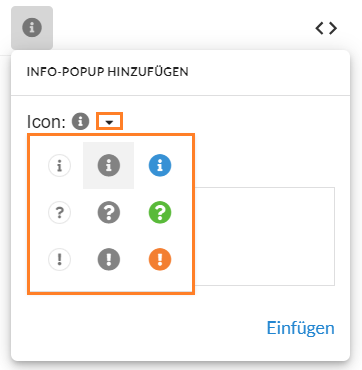Pick the blue info icon
362x370 pixels.
click(x=160, y=166)
